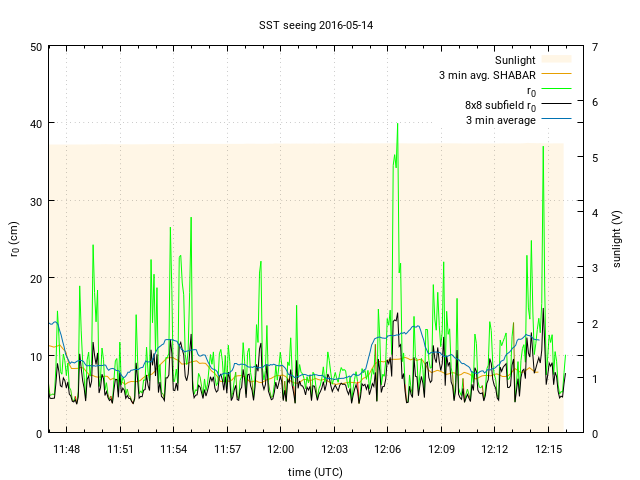The height and width of the screenshot is (480, 640).
Task: Click the 50 tick on left axis
Action: (x=36, y=47)
